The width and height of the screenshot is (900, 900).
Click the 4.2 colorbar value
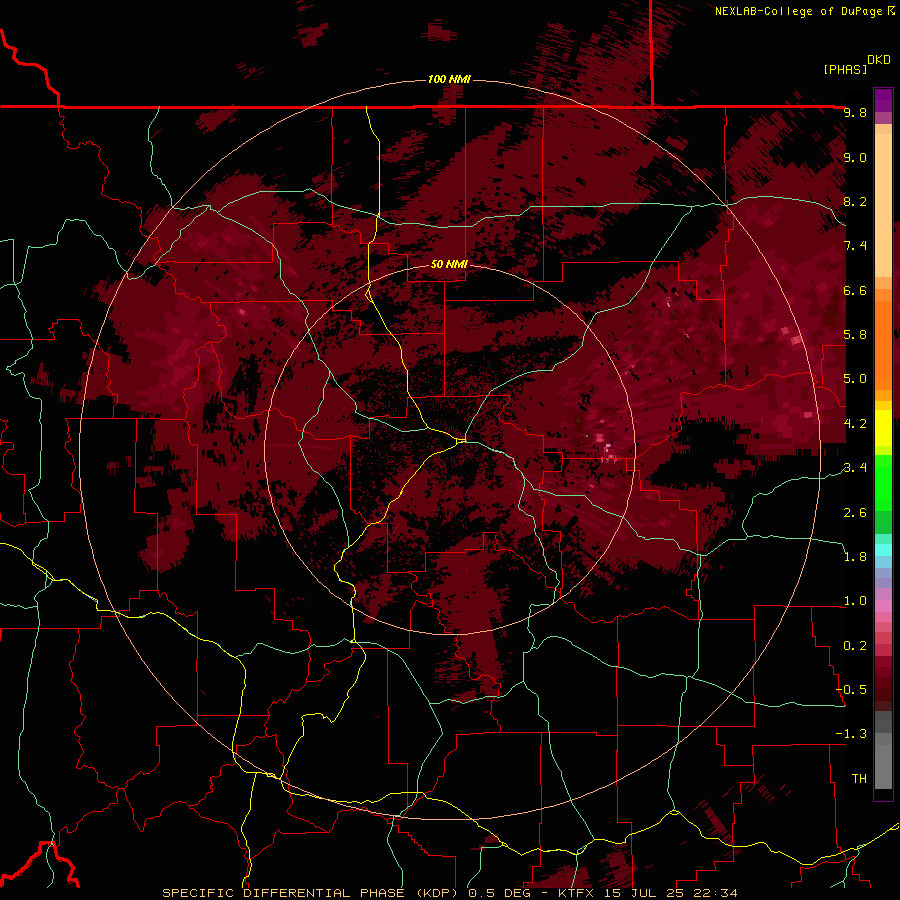pos(855,424)
